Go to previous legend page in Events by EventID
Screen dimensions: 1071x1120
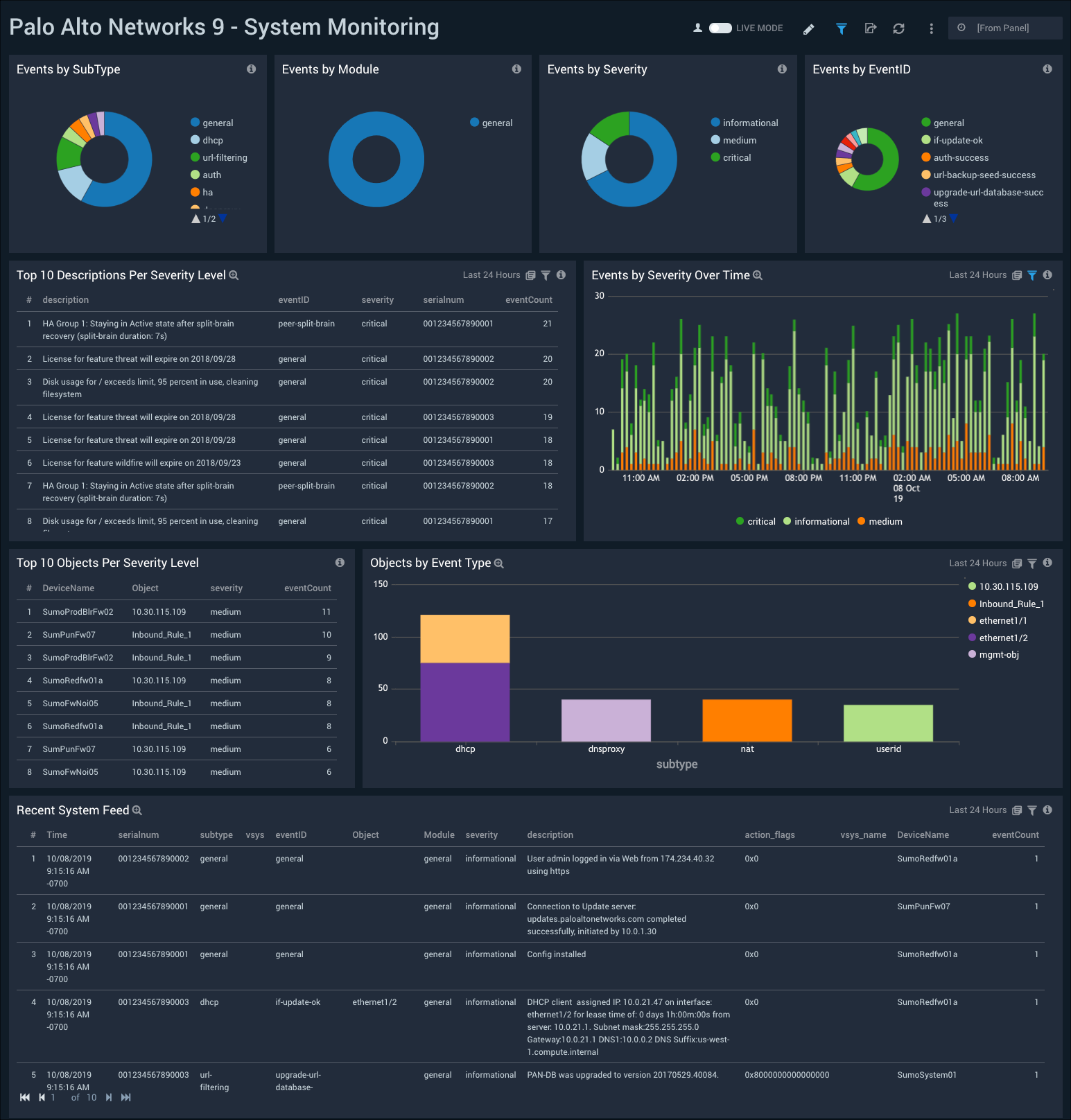(x=927, y=218)
